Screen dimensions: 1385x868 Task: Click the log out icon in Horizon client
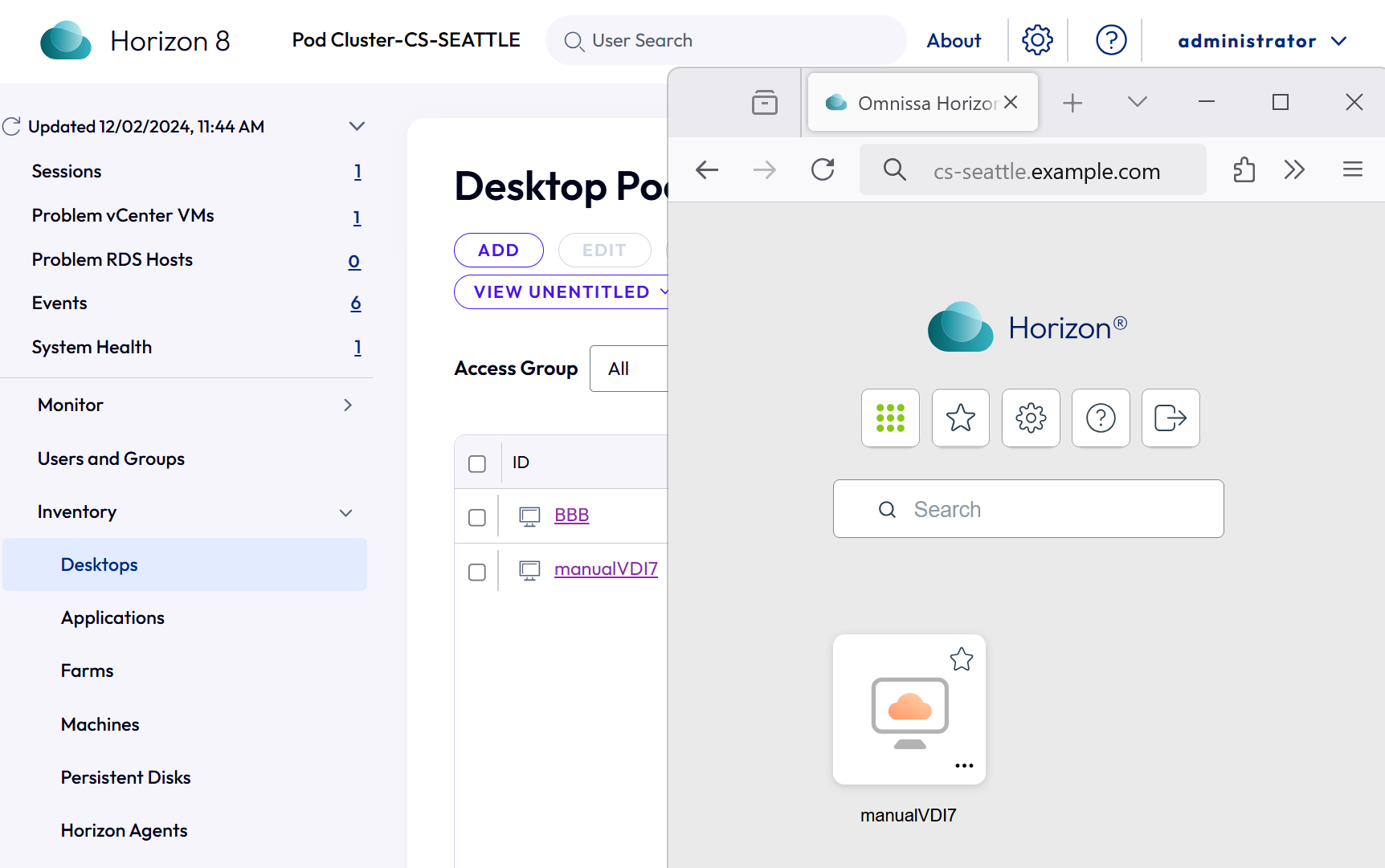pyautogui.click(x=1171, y=418)
